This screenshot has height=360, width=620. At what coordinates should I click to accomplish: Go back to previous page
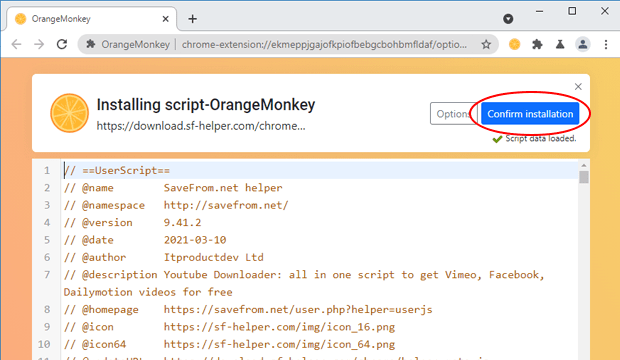[16, 44]
